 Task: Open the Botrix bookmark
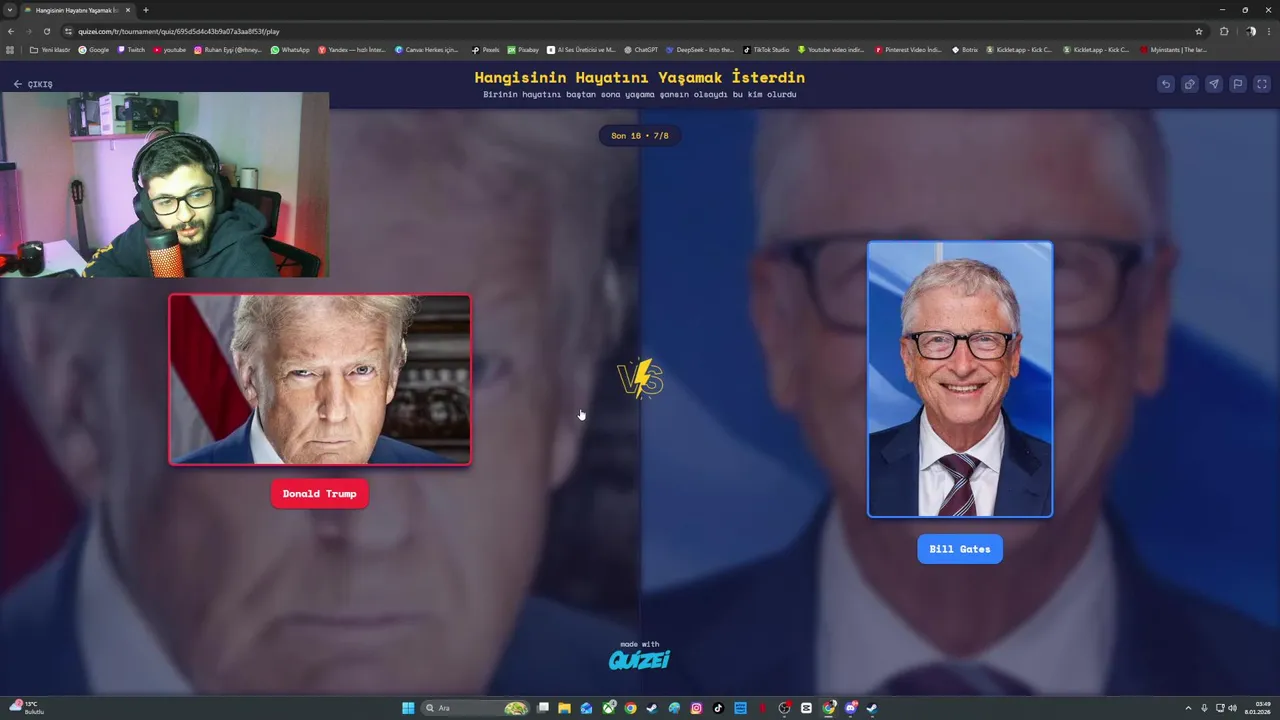tap(965, 49)
